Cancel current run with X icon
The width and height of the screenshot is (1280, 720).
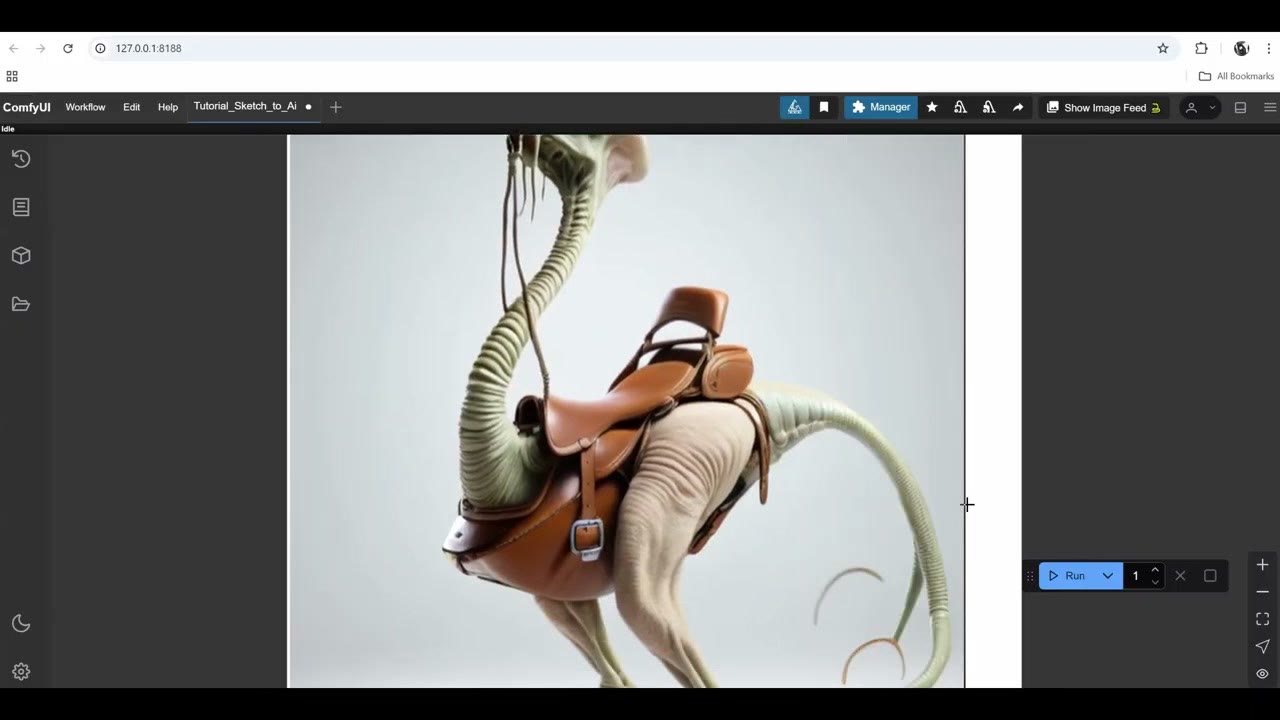[1181, 576]
